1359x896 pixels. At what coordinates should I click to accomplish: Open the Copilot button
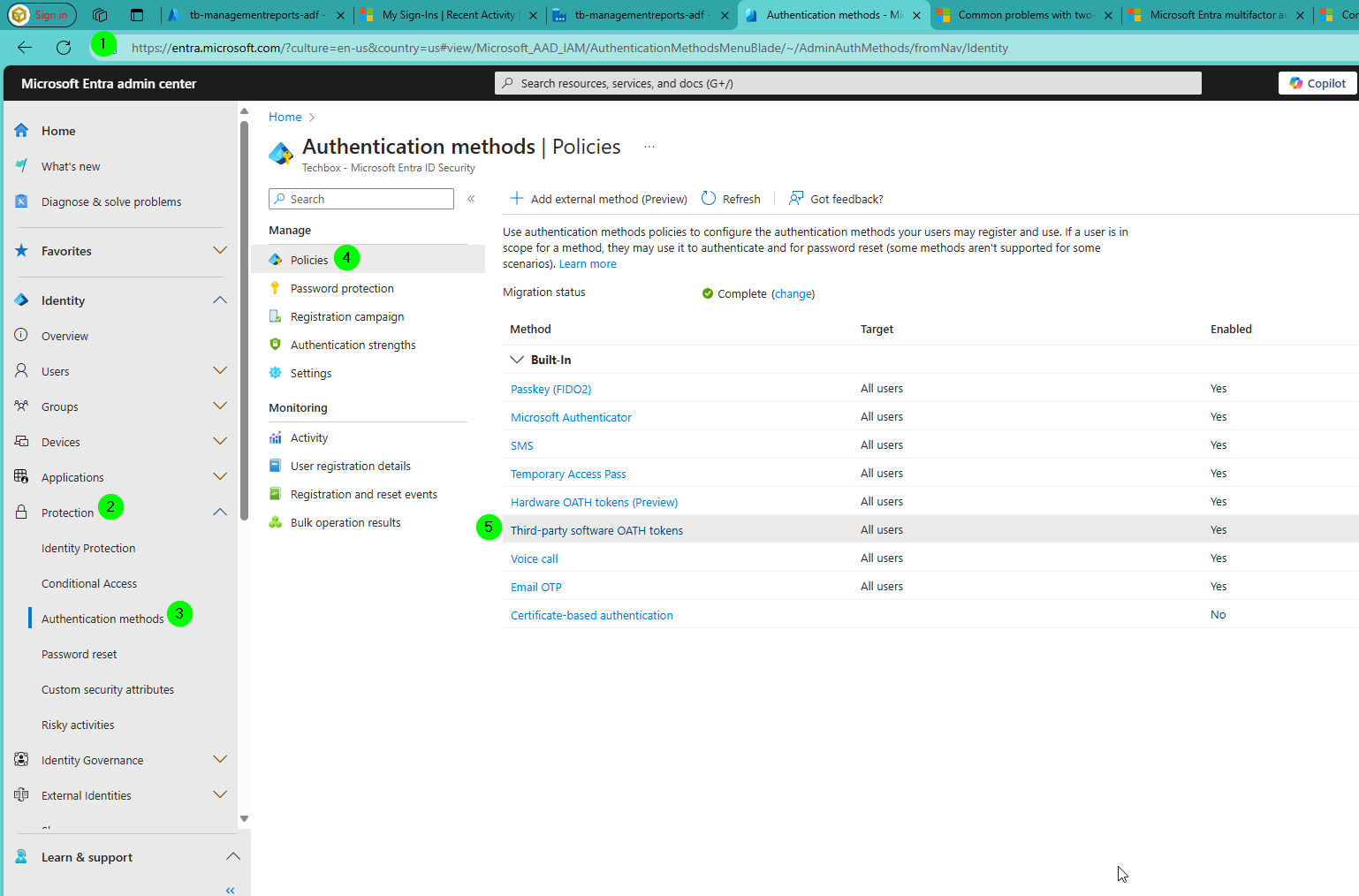(1317, 83)
